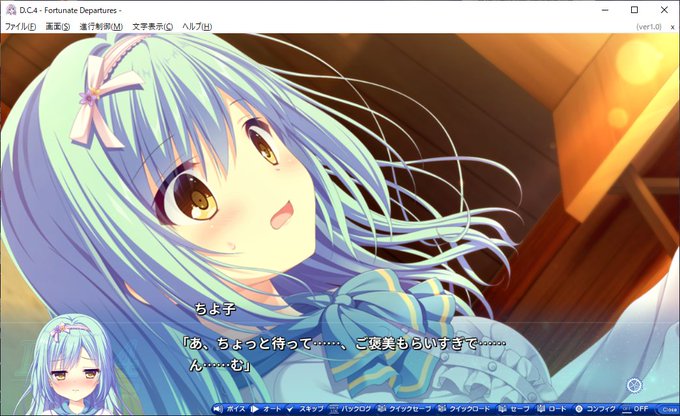Screen dimensions: 680x416
Task: Open the バックログ backlog
Action: 350,409
